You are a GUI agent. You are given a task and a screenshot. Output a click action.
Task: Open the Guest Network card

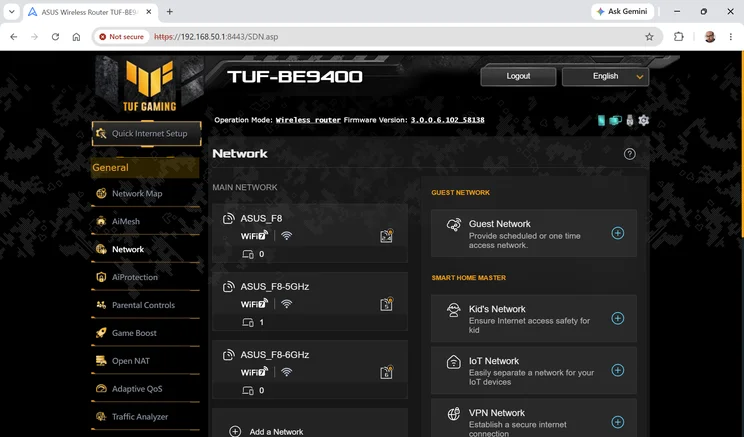534,233
